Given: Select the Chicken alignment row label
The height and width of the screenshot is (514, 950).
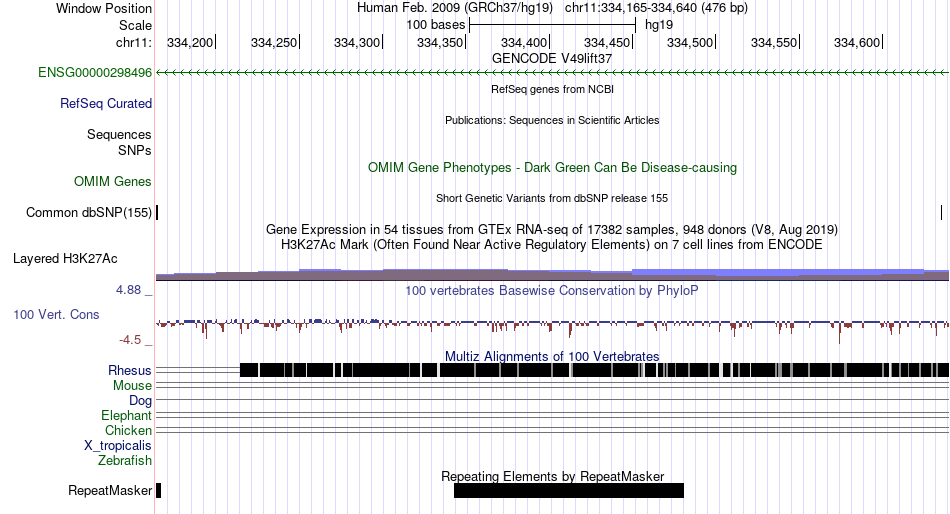Looking at the screenshot, I should [x=128, y=430].
